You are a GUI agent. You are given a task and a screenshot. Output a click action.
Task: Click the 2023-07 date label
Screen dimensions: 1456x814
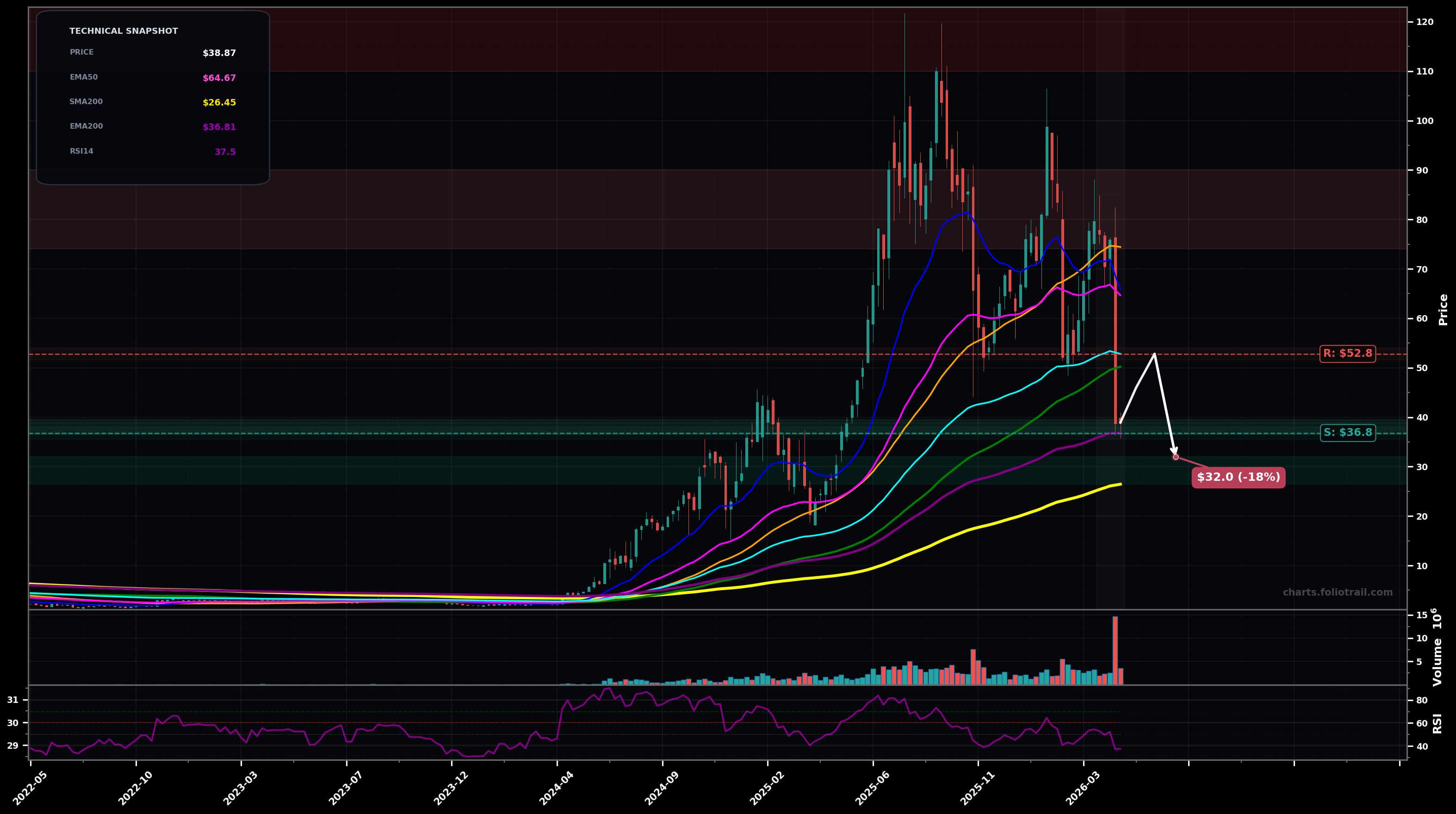347,788
